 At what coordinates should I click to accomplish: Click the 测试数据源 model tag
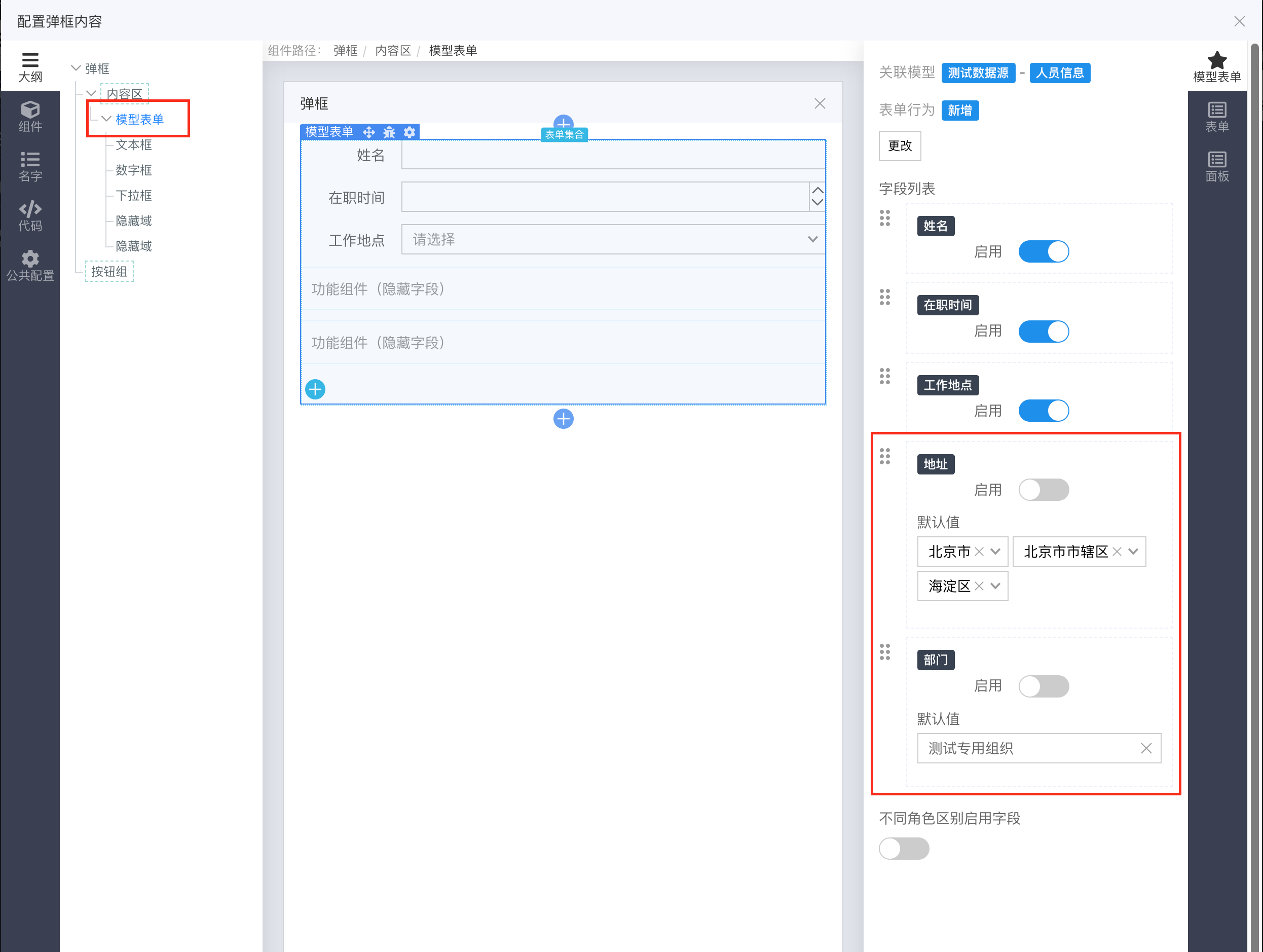pyautogui.click(x=978, y=73)
